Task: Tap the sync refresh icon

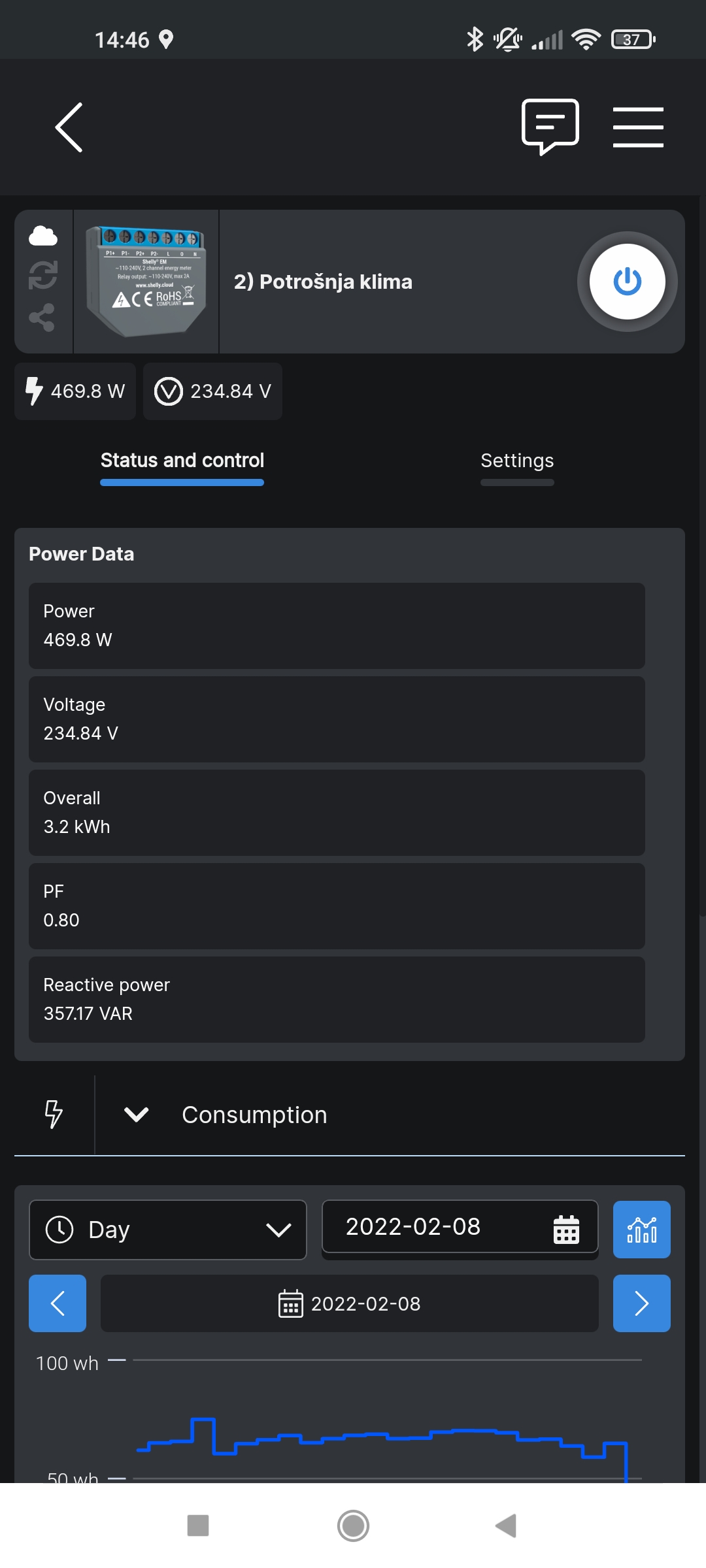Action: [43, 275]
